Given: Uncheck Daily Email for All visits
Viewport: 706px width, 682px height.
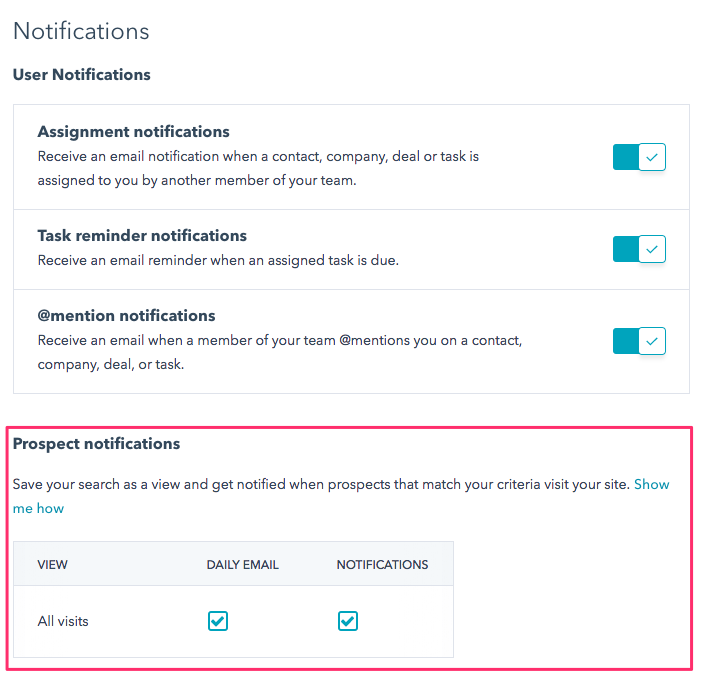Looking at the screenshot, I should pyautogui.click(x=218, y=621).
